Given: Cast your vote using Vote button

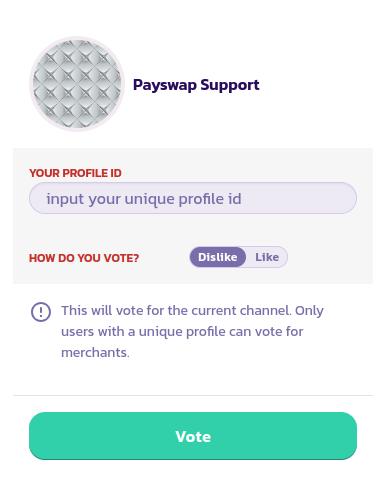Looking at the screenshot, I should tap(193, 436).
